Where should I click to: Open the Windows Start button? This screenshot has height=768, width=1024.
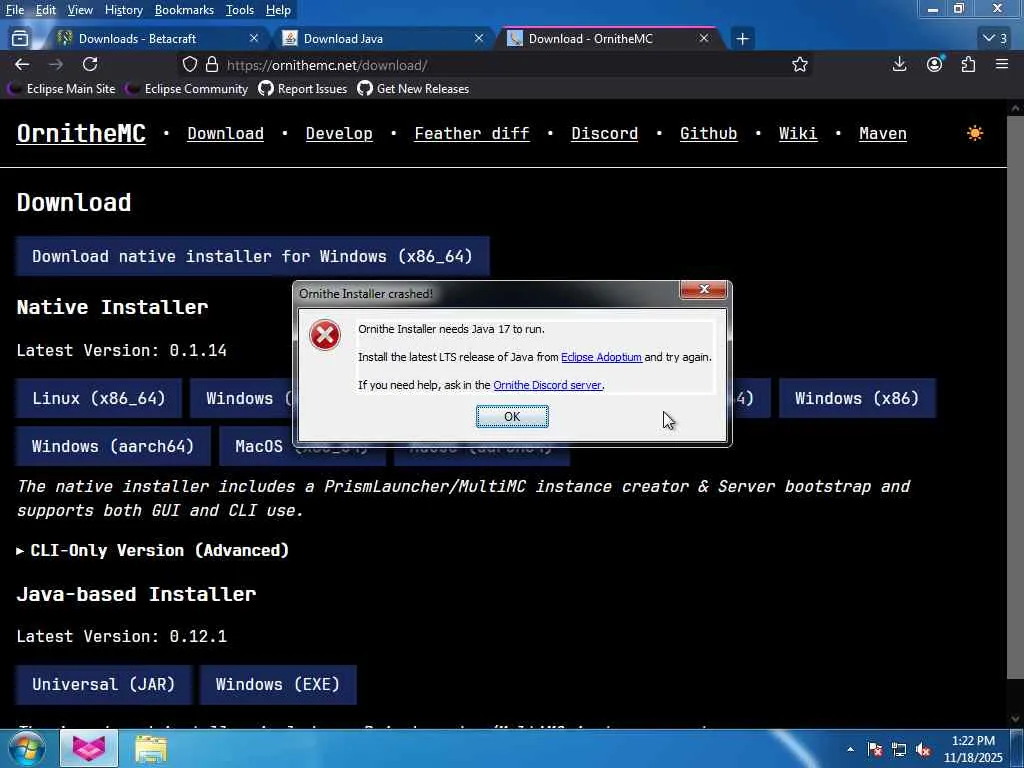[x=27, y=748]
